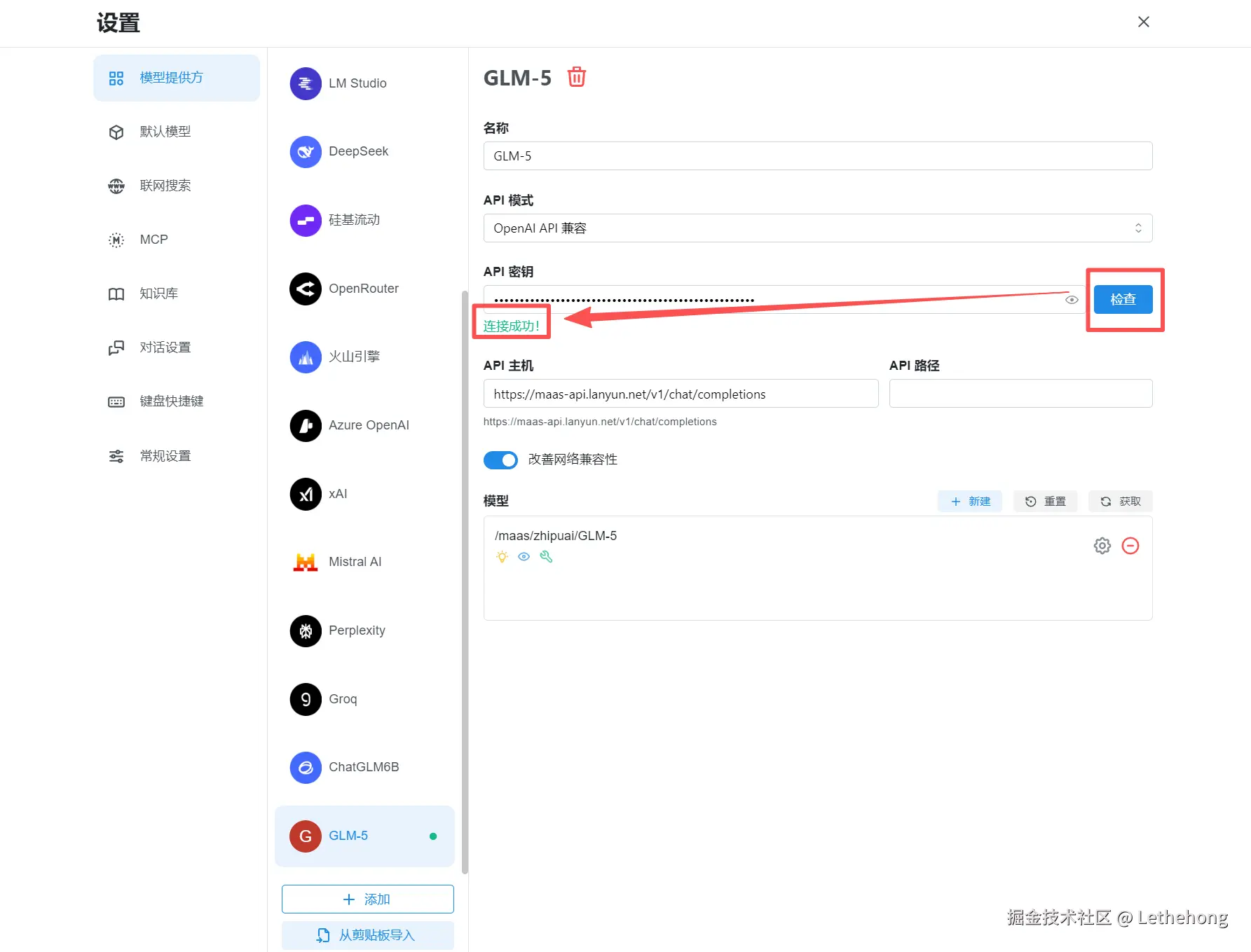This screenshot has height=952, width=1251.
Task: Open MCP settings section
Action: (177, 240)
